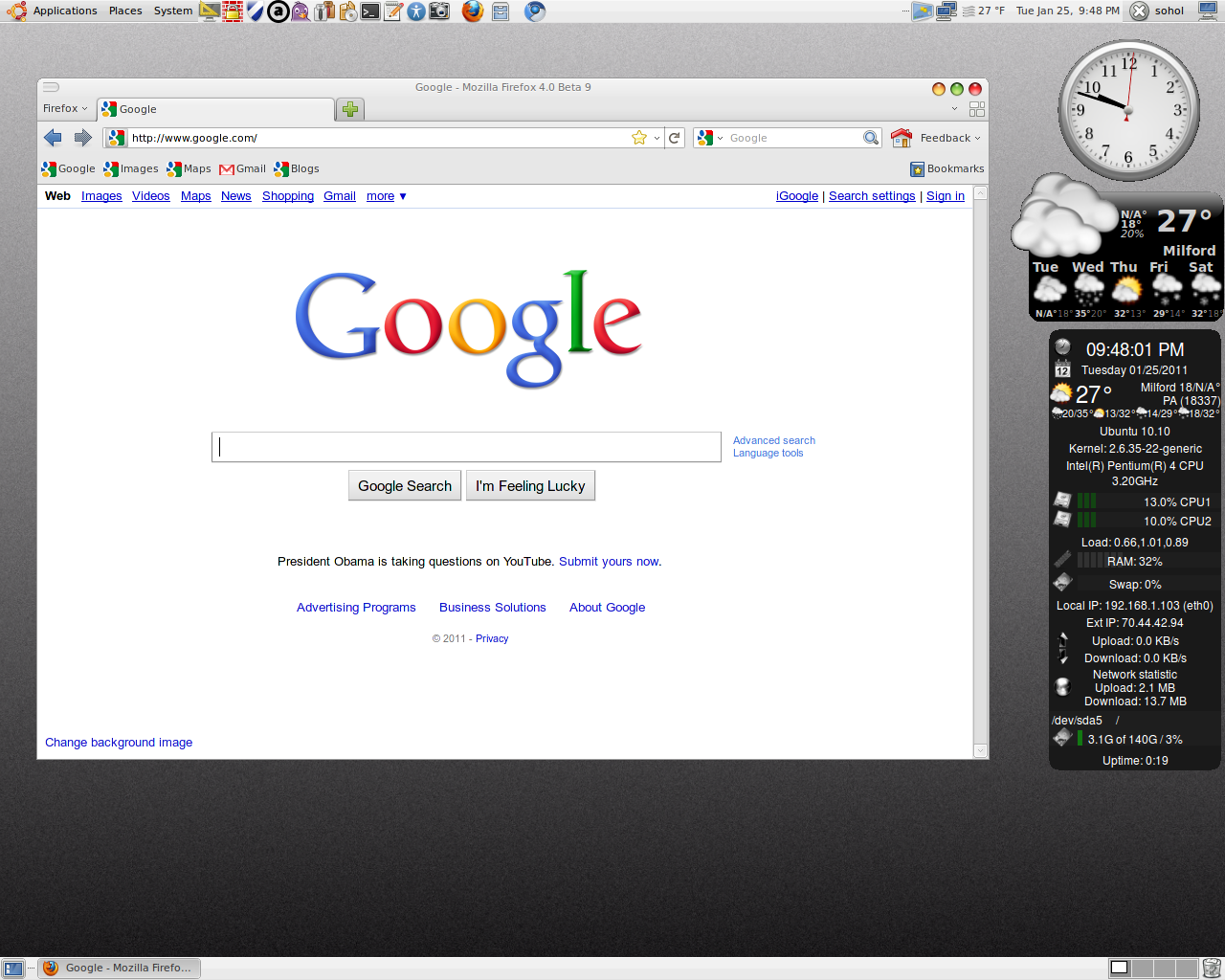Launch the terminal from the top panel
The height and width of the screenshot is (980, 1225).
(369, 11)
